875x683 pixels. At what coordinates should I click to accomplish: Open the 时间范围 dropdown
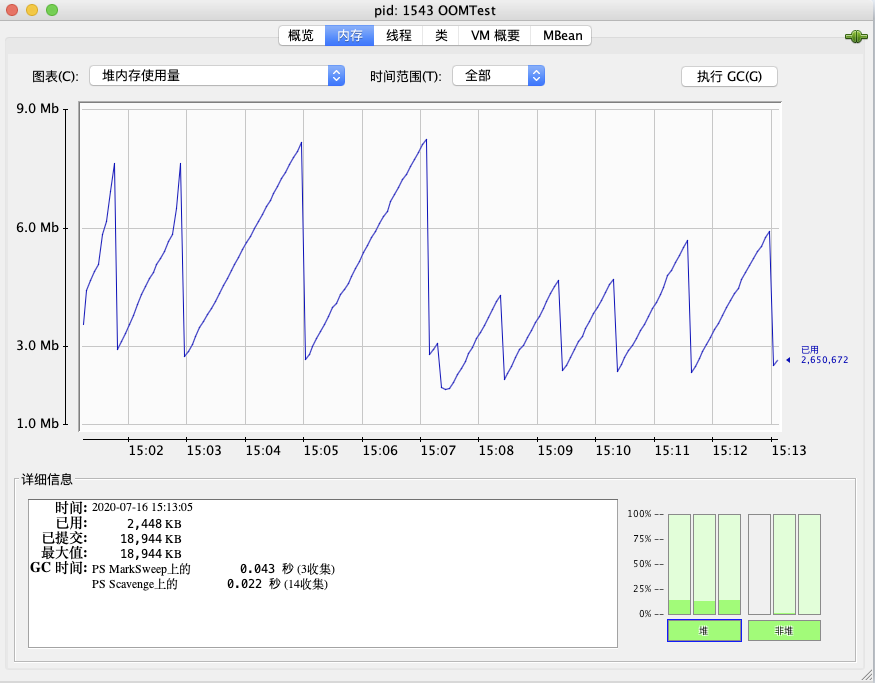point(498,76)
